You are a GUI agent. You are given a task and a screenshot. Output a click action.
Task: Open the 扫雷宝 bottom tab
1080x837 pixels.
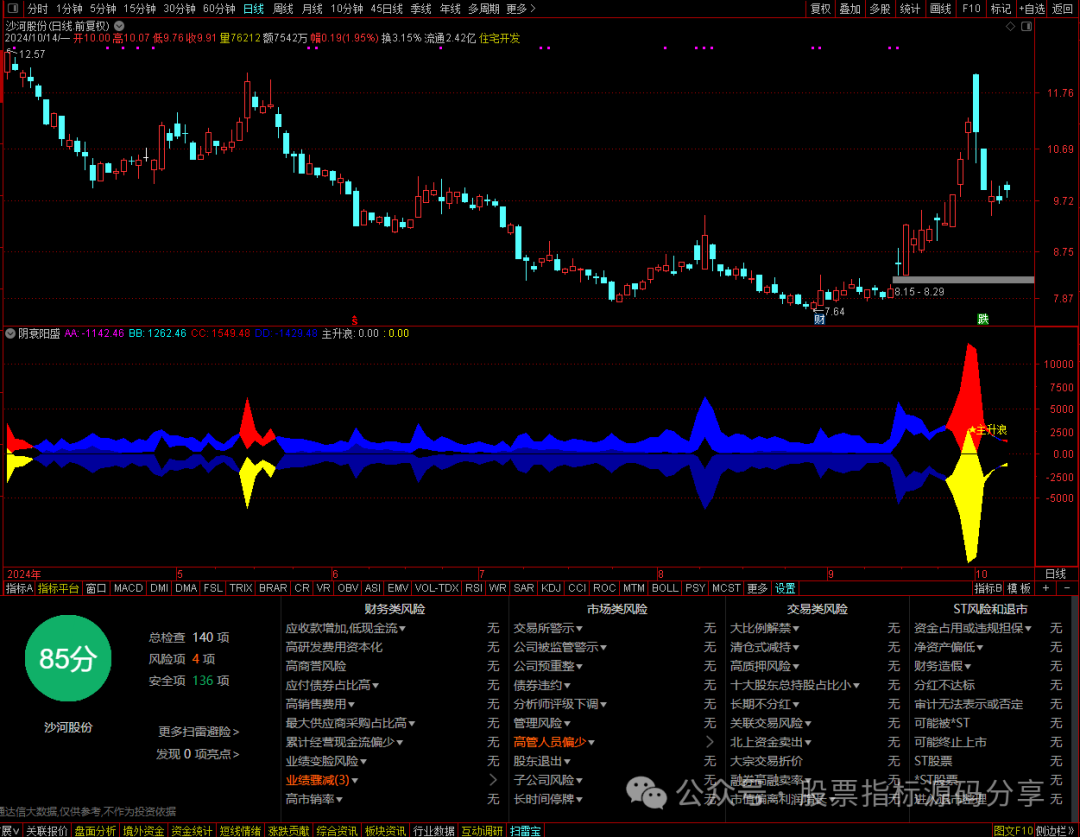[526, 831]
